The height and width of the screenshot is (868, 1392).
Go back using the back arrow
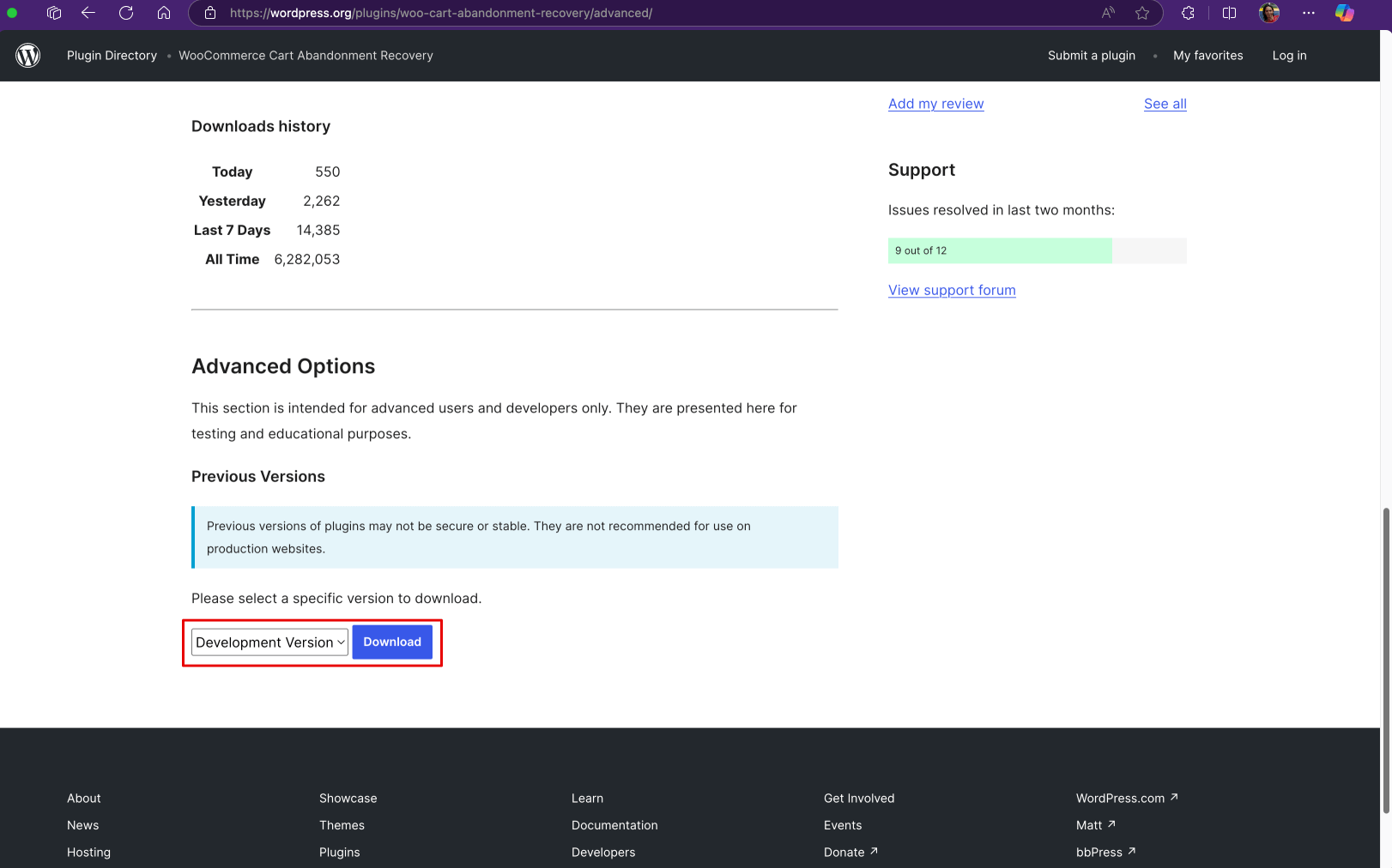tap(88, 13)
